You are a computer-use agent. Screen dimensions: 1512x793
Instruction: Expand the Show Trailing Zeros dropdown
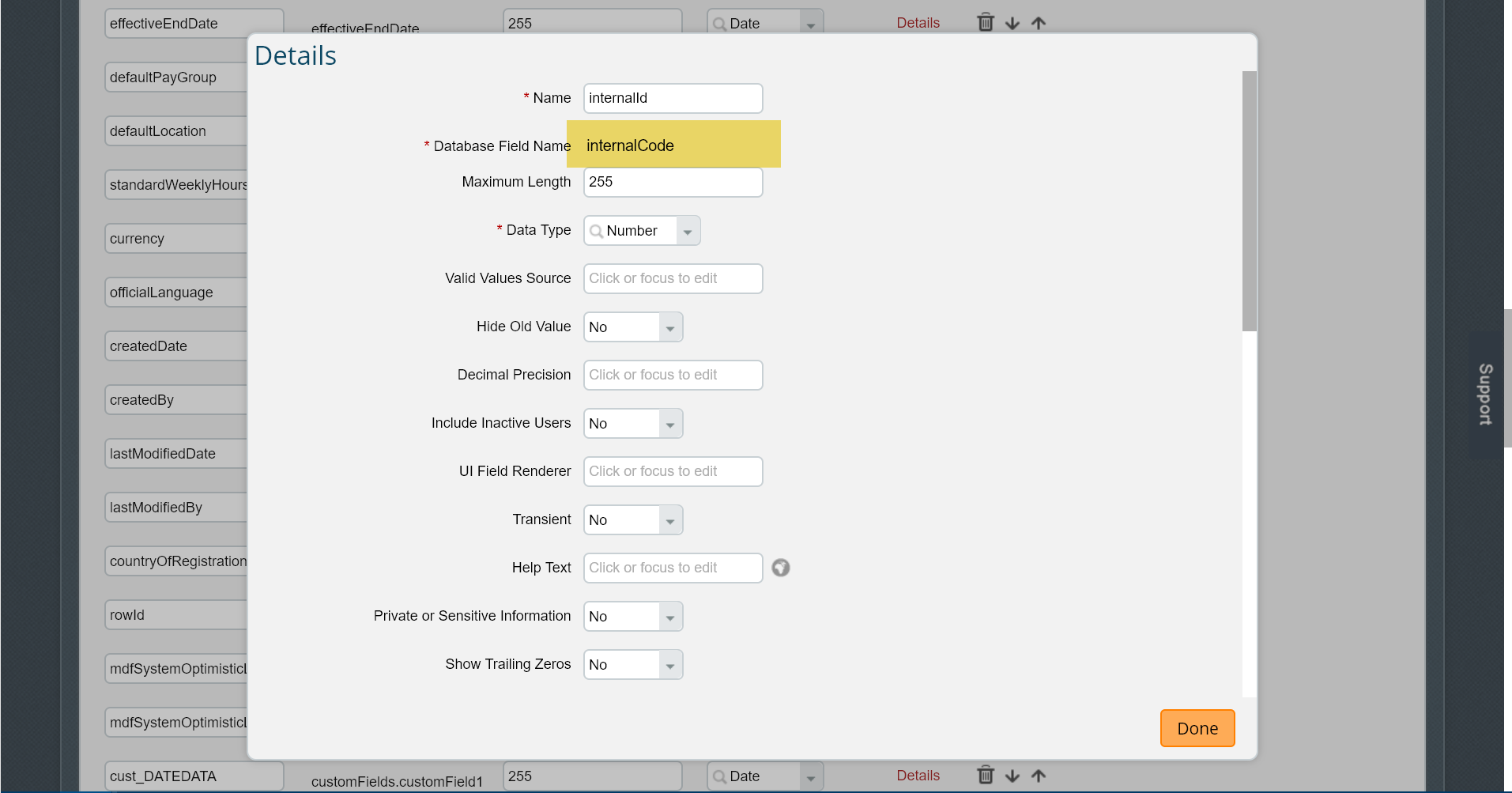(x=670, y=665)
